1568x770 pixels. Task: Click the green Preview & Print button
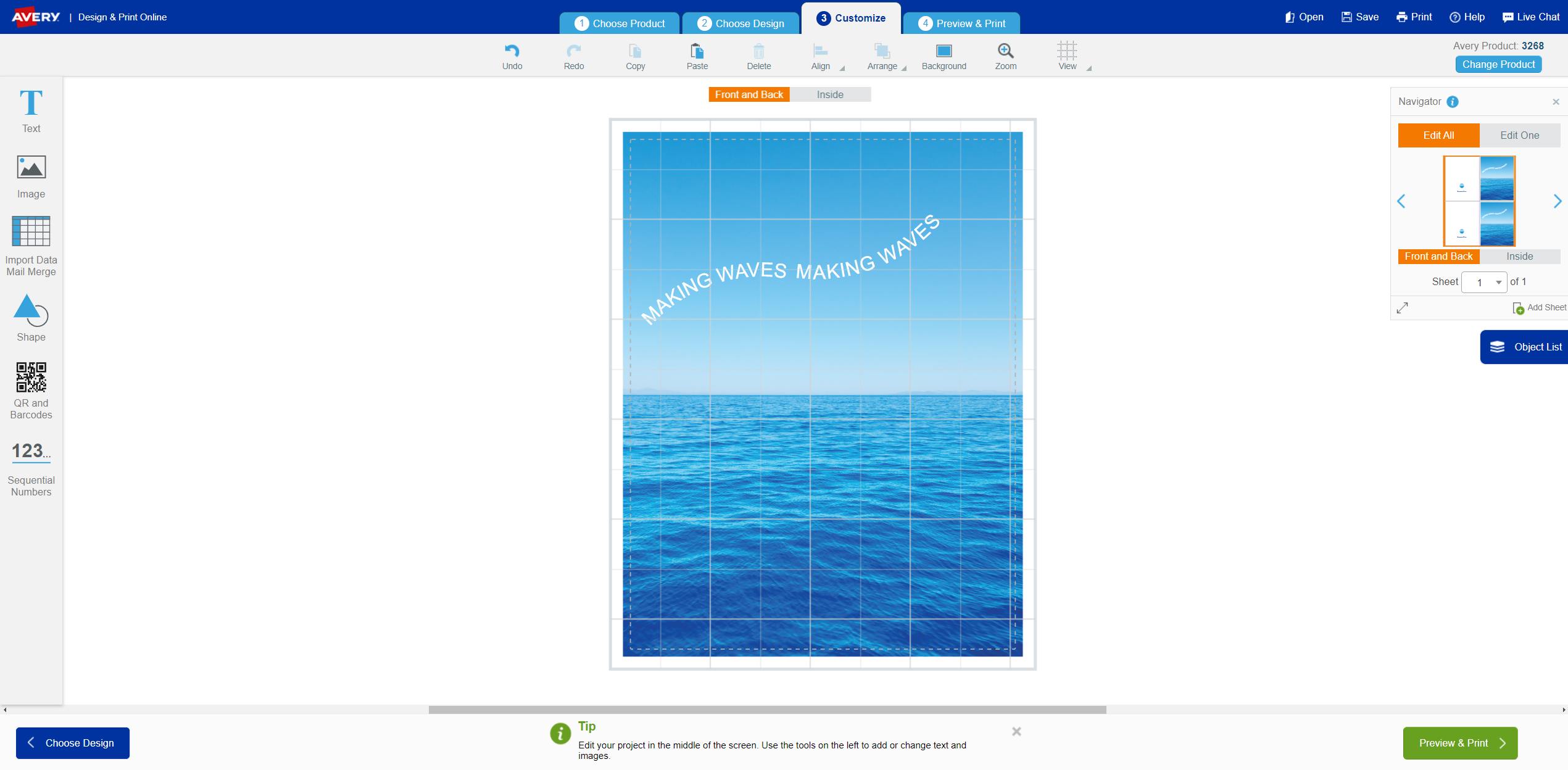coord(1460,743)
